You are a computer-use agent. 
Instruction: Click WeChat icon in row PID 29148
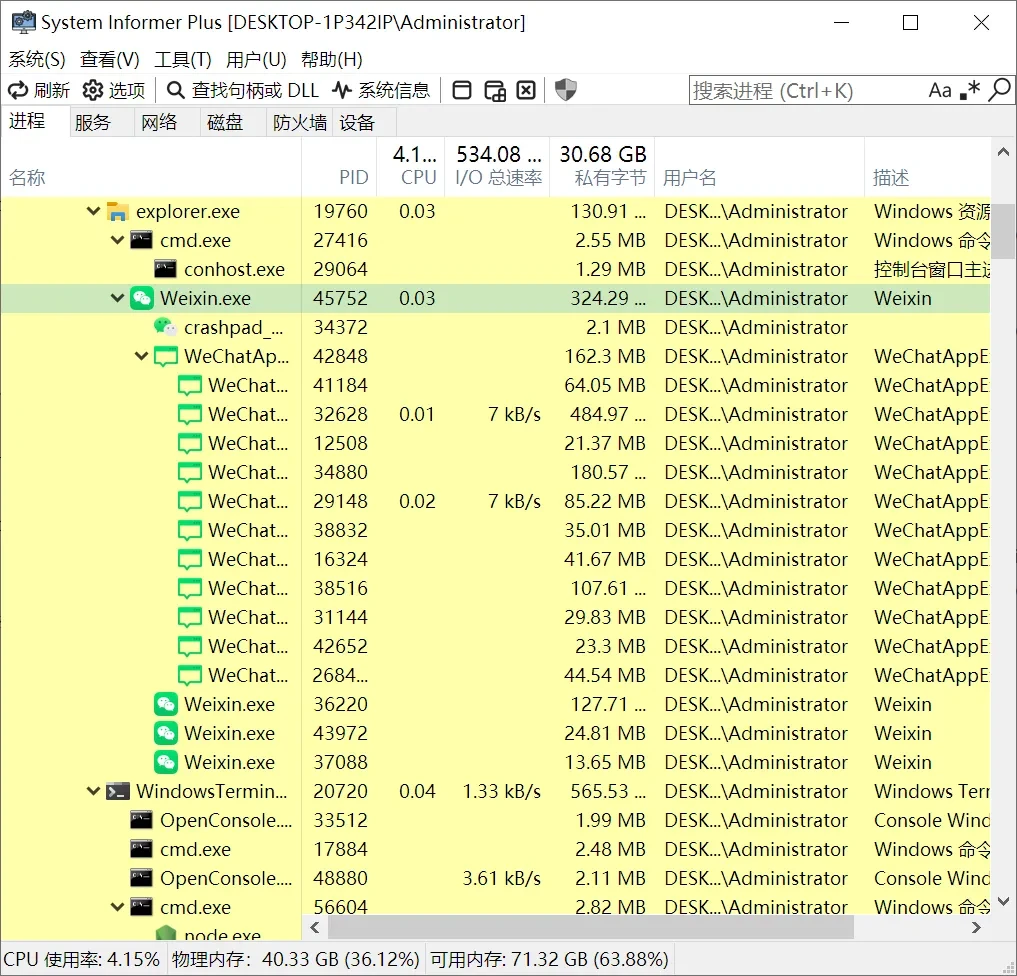189,501
